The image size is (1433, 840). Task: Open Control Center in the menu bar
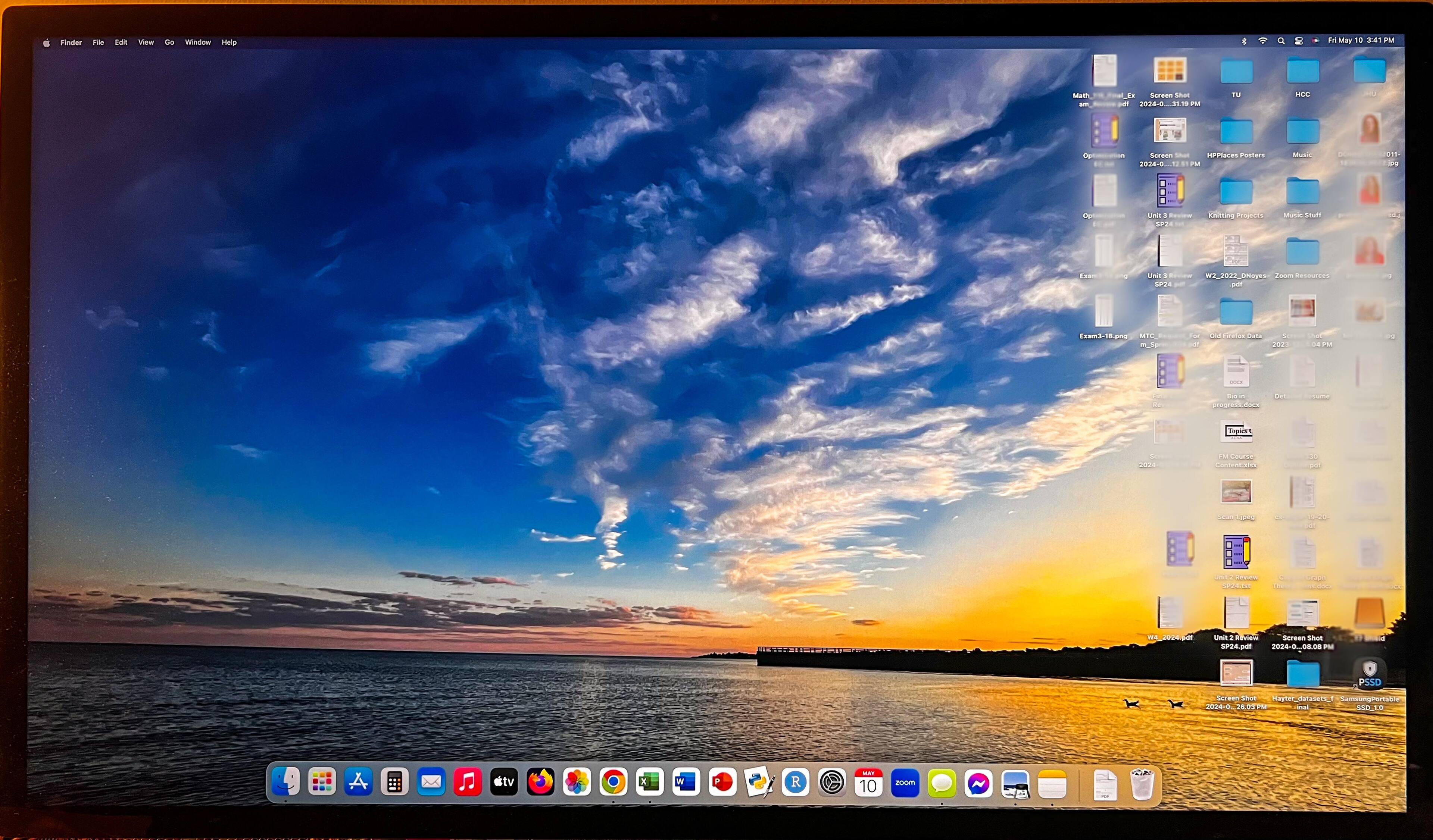tap(1299, 41)
